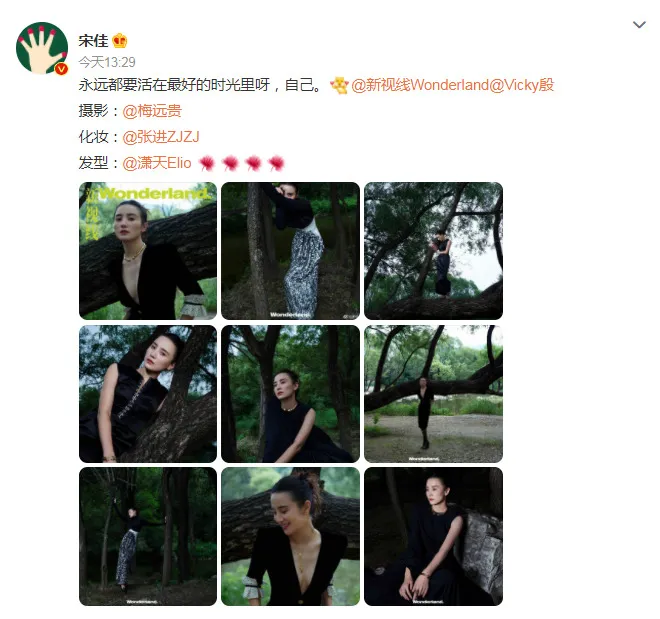Viewport: 660px width, 619px height.
Task: View the smiling woman black blazer photo
Action: coord(290,537)
